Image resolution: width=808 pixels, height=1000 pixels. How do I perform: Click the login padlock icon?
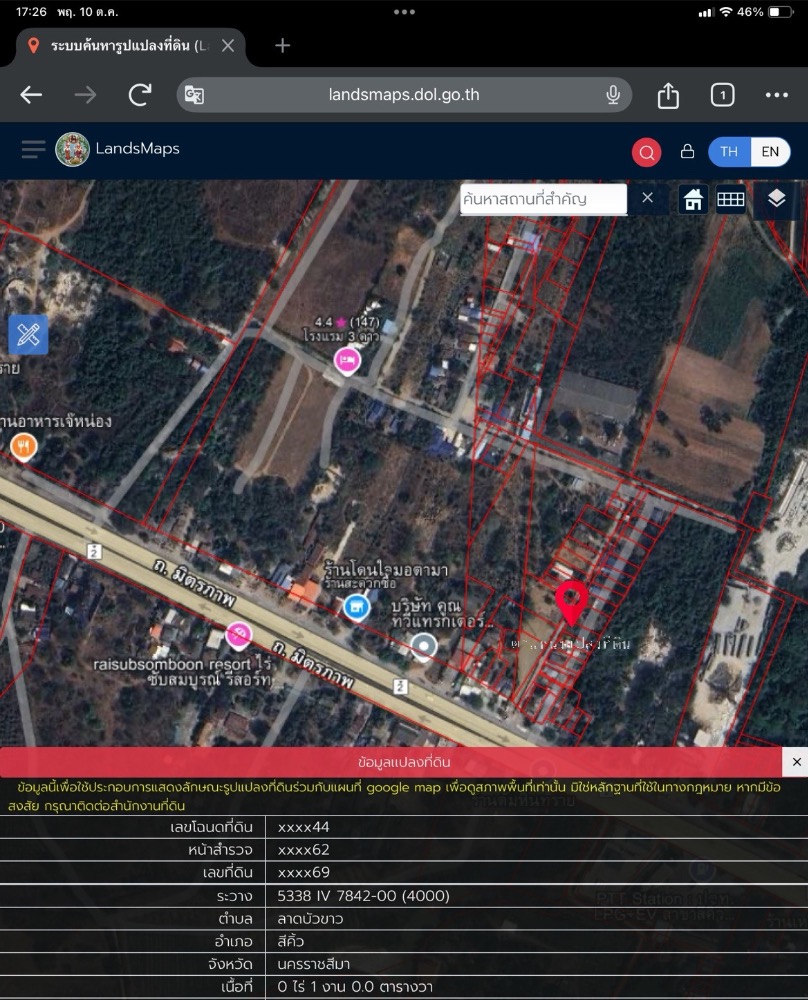687,151
